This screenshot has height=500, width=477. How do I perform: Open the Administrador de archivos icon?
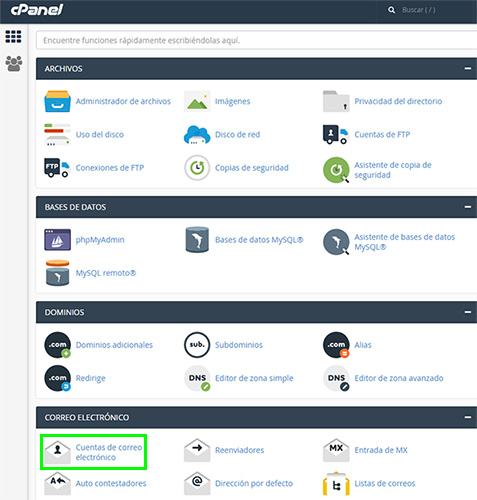[x=57, y=101]
